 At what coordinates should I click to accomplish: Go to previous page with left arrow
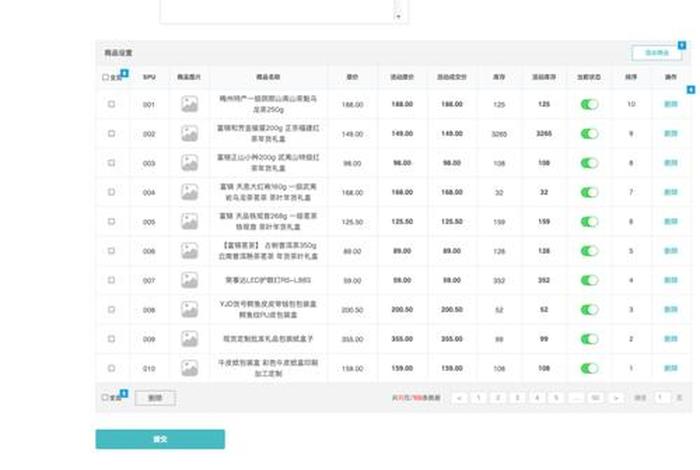pos(459,398)
